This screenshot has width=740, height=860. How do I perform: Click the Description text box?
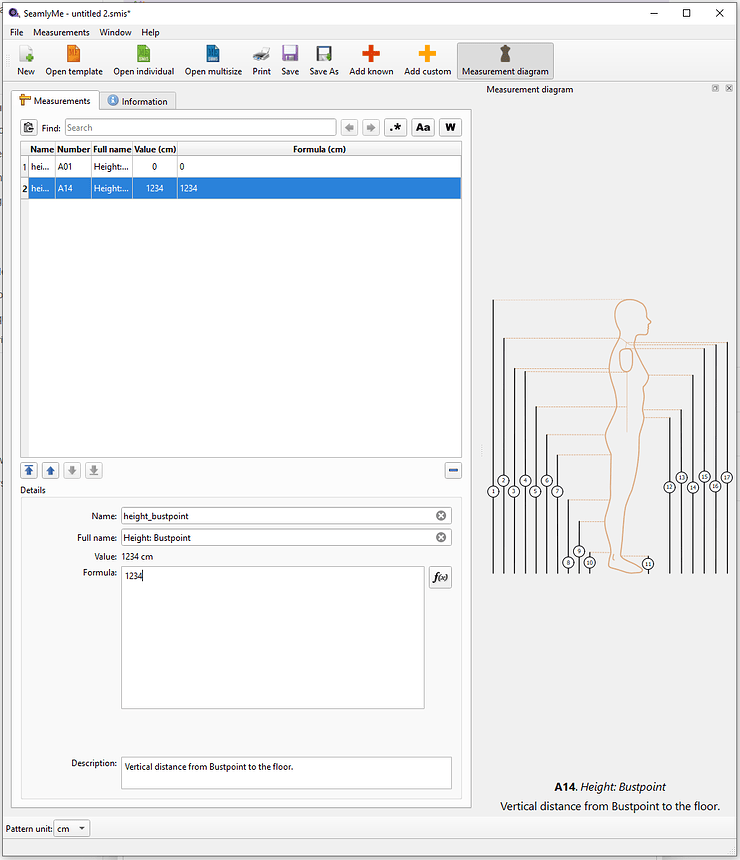(x=286, y=773)
